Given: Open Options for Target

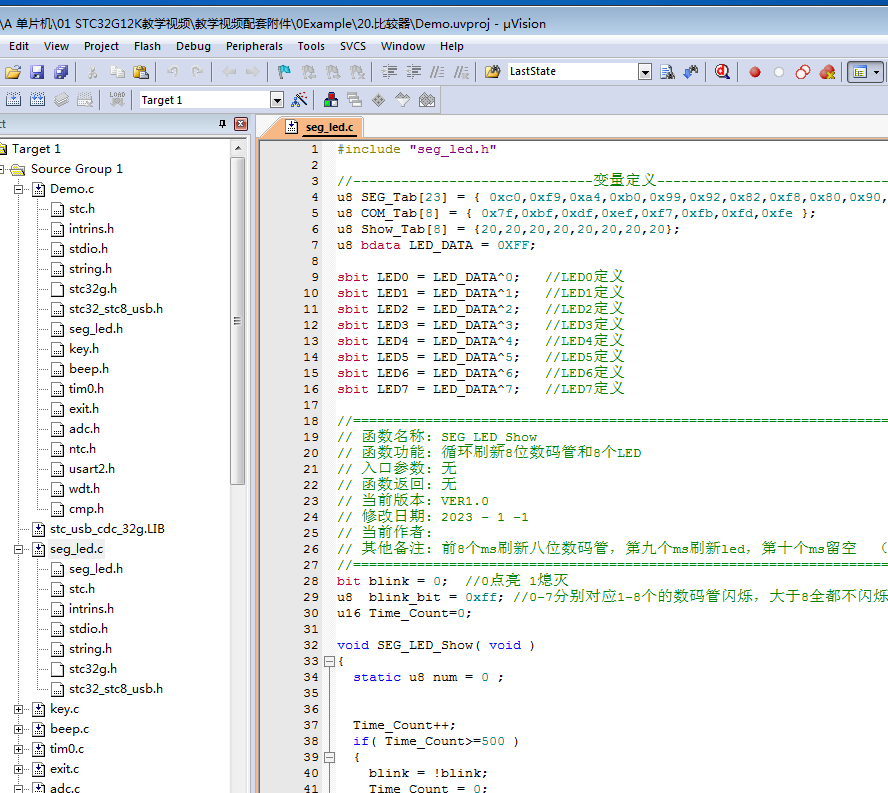Looking at the screenshot, I should point(299,100).
